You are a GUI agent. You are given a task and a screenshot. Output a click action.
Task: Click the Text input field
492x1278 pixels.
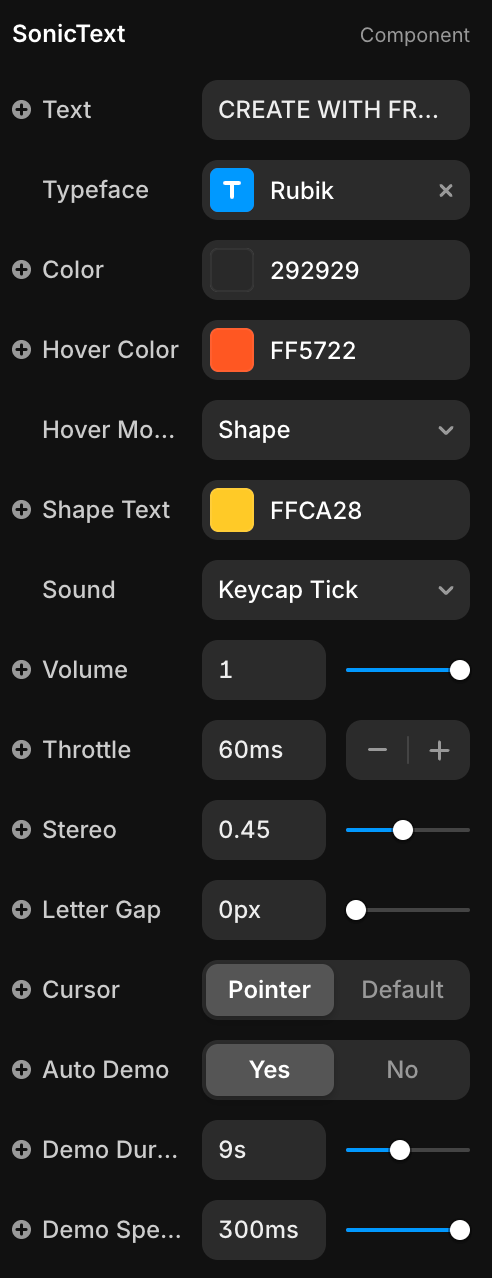click(x=336, y=110)
